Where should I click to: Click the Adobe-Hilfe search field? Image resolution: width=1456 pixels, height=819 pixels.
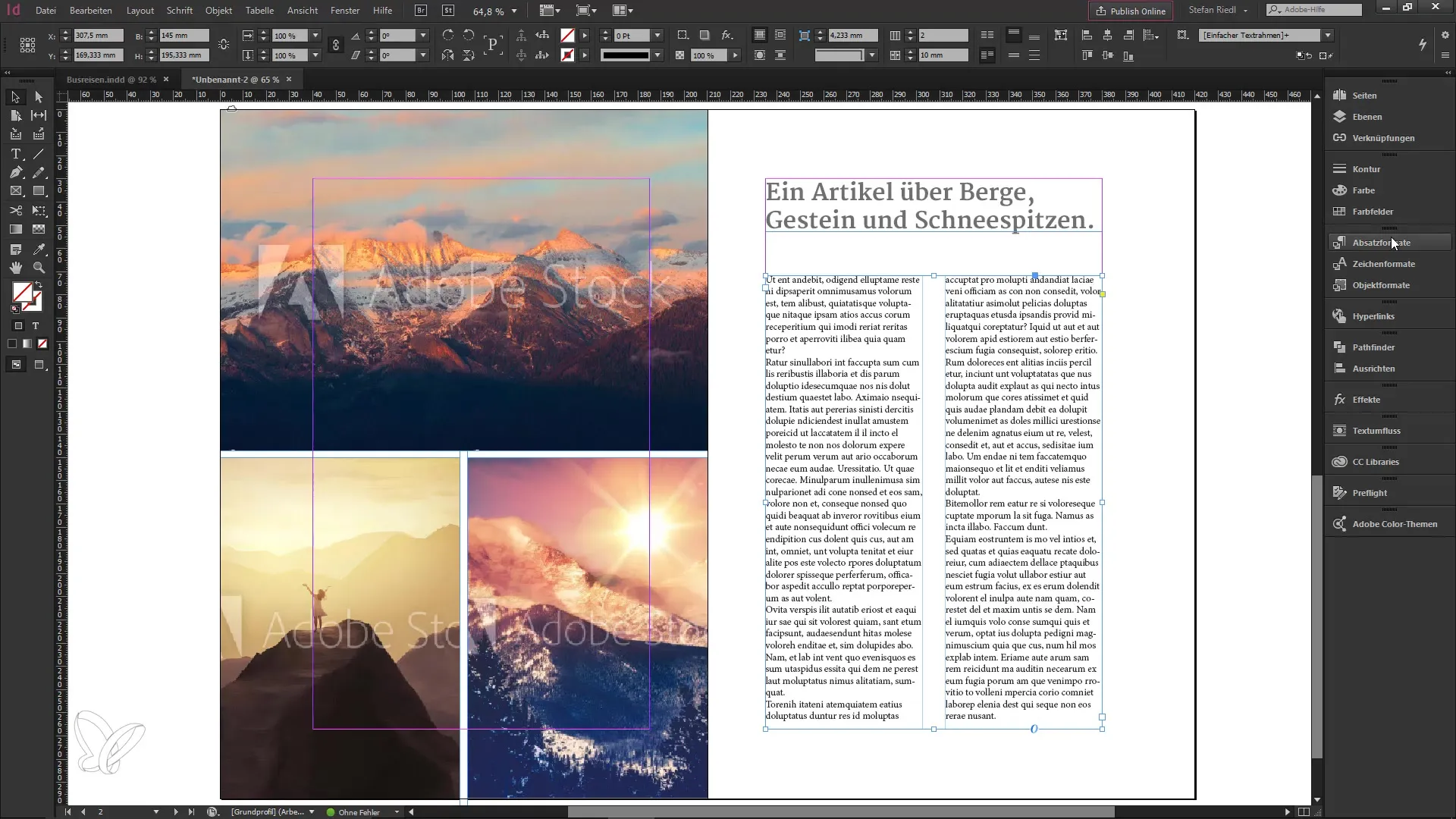pos(1314,10)
